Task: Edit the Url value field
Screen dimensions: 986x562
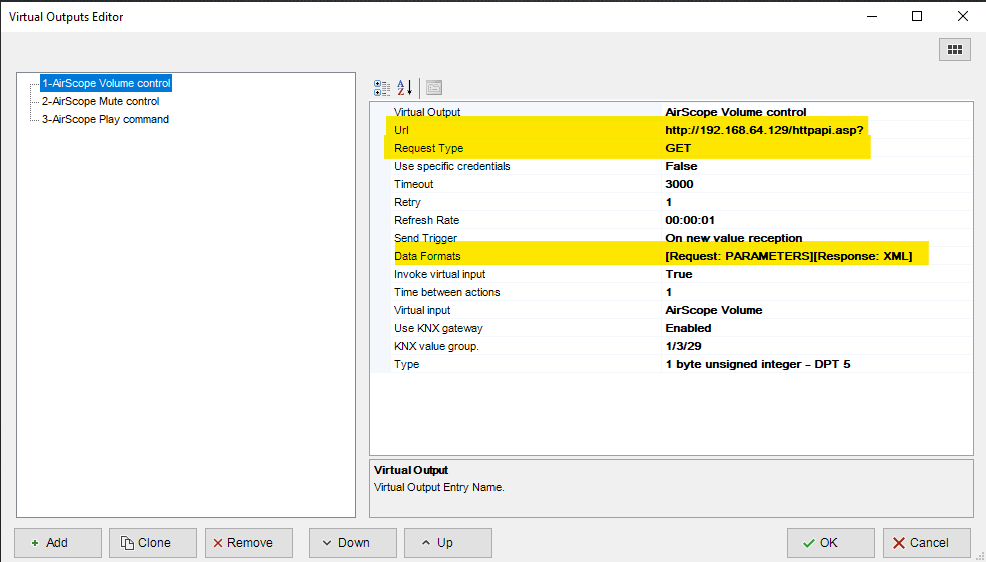Action: [x=764, y=130]
